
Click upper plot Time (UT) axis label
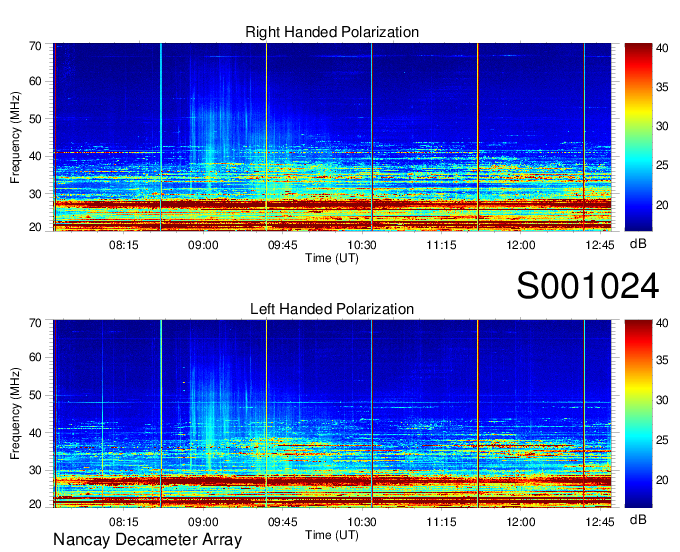[332, 258]
